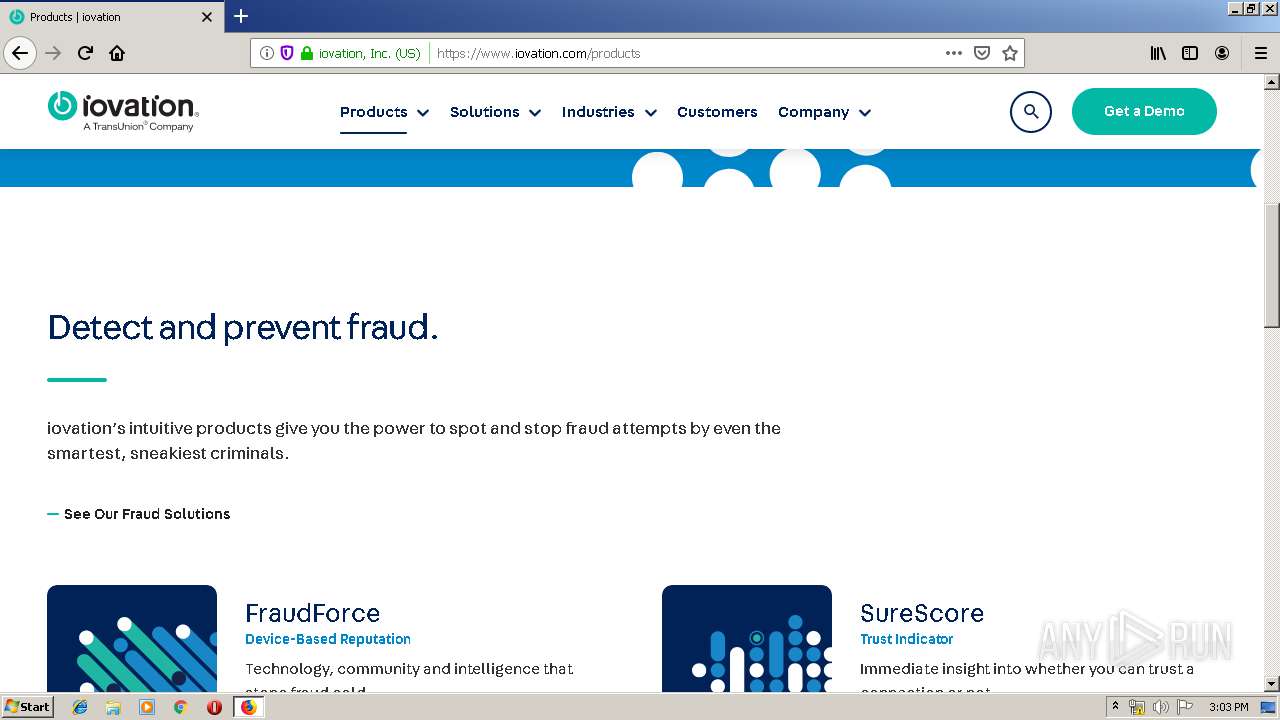This screenshot has width=1280, height=720.
Task: Follow the See Our Fraud Solutions link
Action: pyautogui.click(x=147, y=514)
